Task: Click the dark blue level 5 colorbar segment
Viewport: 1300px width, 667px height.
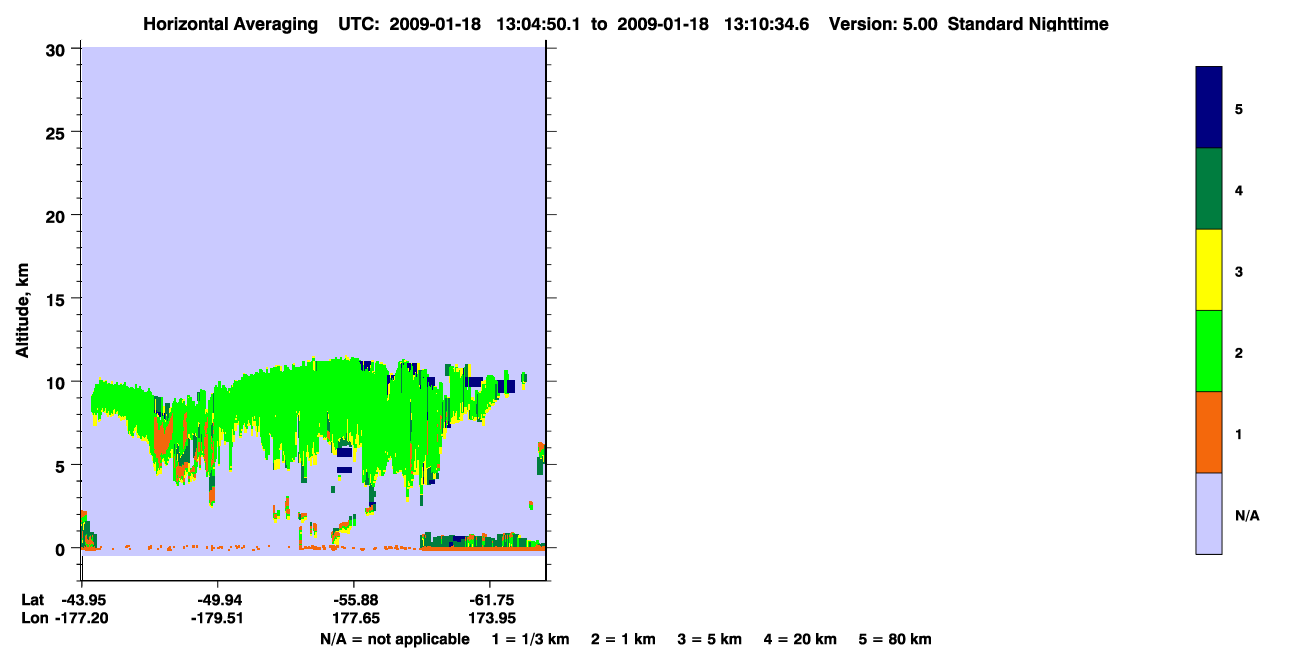Action: coord(1209,108)
